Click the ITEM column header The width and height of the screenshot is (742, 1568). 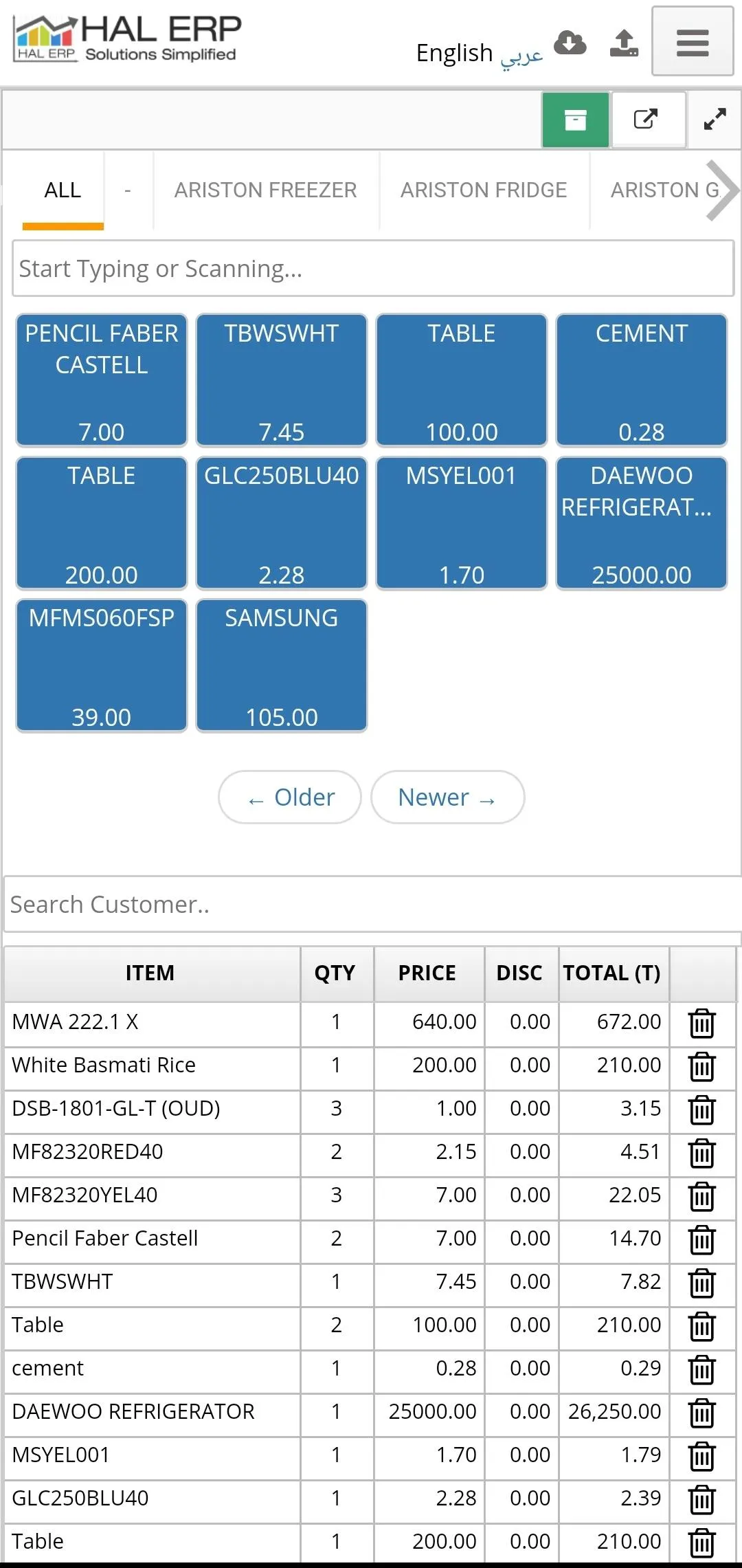[152, 973]
